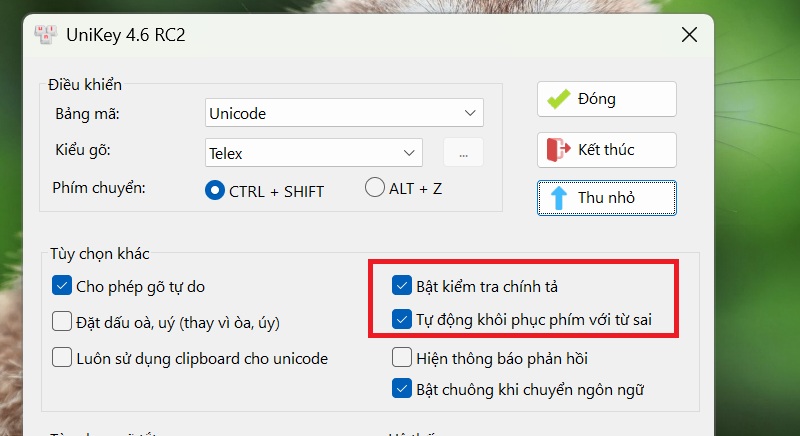Select the CTRL + SHIFT radio button
Screen dimensions: 800x436
[214, 190]
